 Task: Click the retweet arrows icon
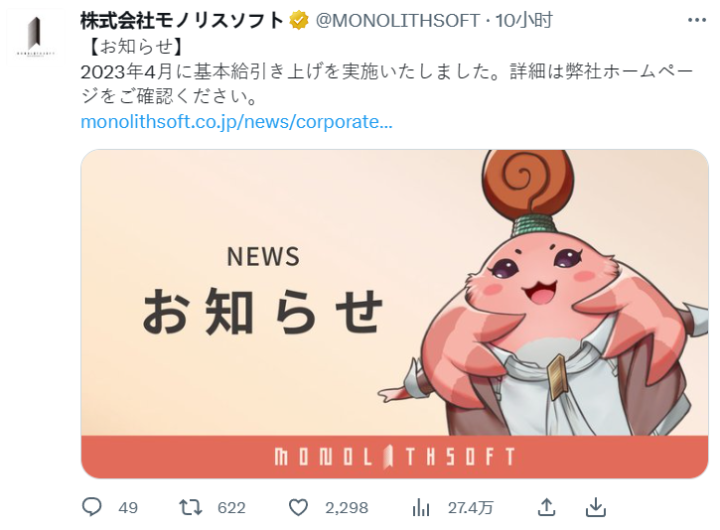click(x=190, y=507)
